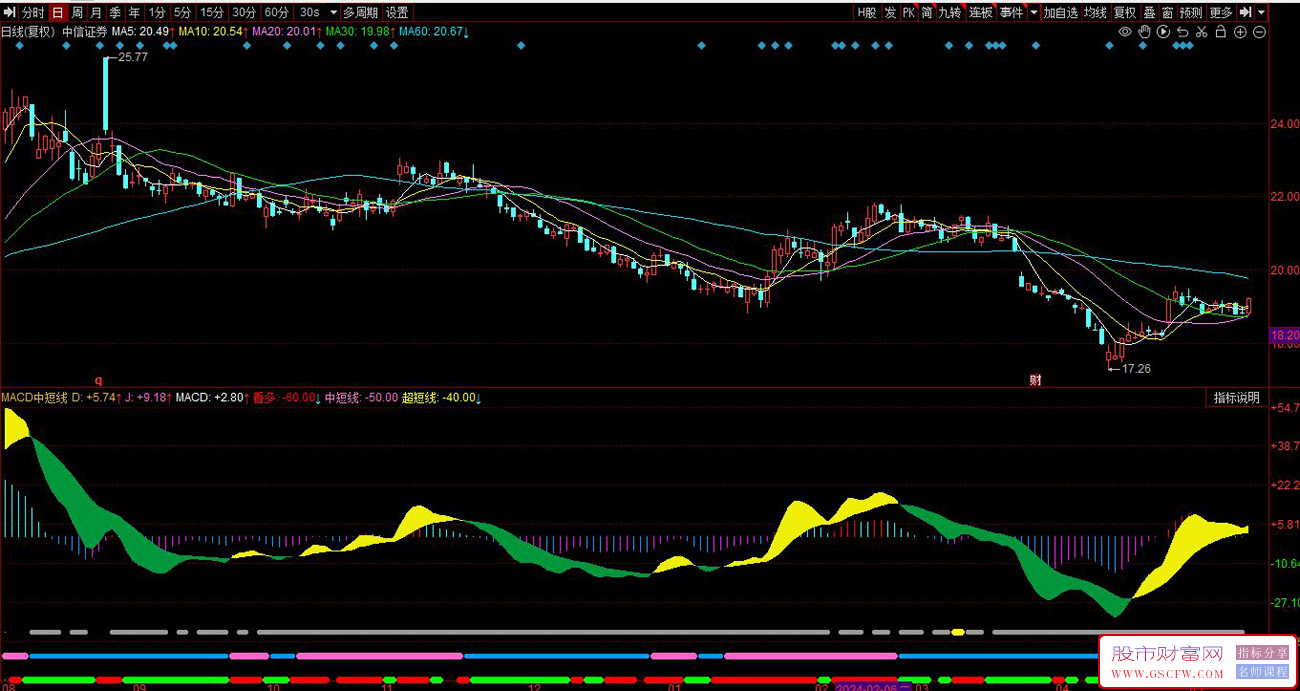This screenshot has height=691, width=1300.
Task: Click the 中信证券 stock name
Action: pos(84,32)
